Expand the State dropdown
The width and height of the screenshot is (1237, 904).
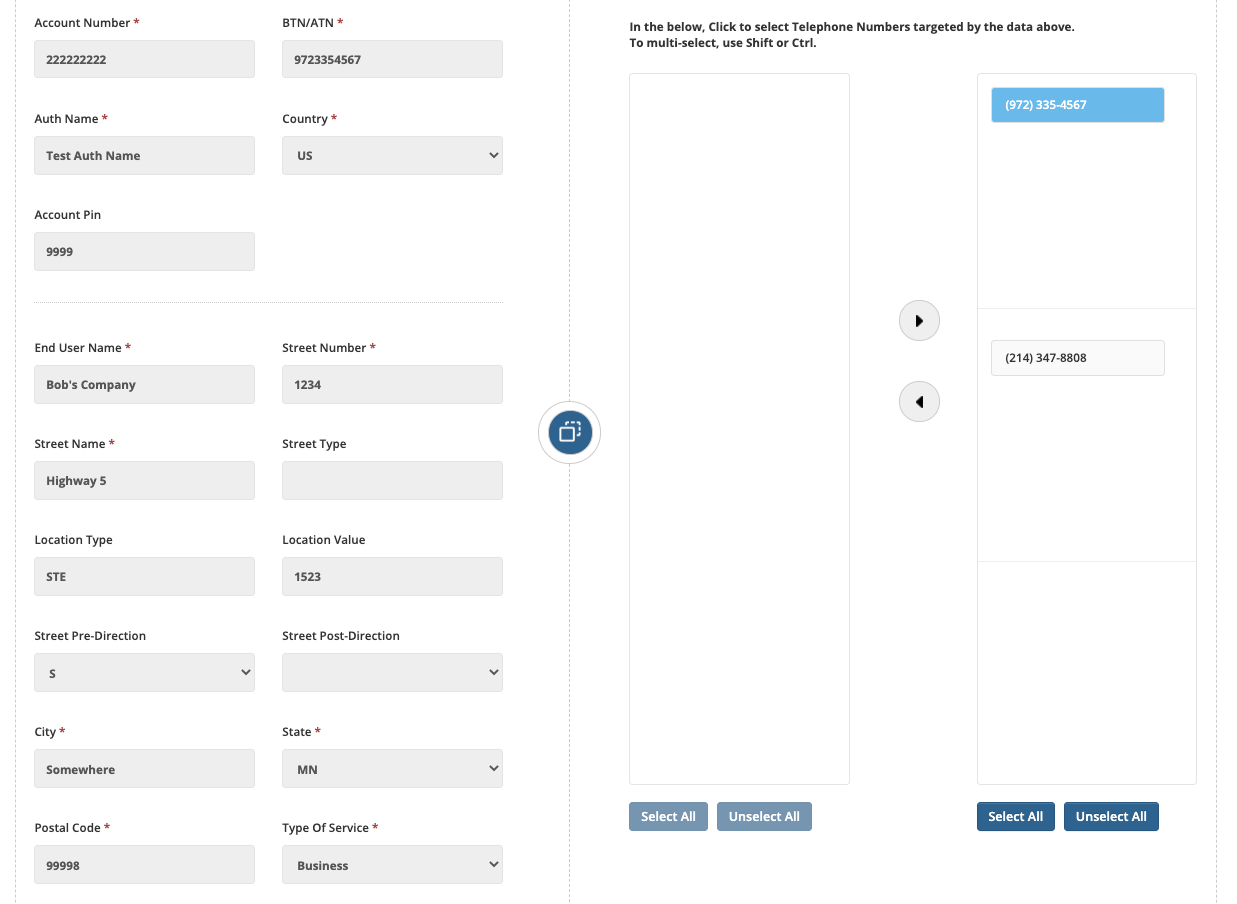click(x=392, y=769)
